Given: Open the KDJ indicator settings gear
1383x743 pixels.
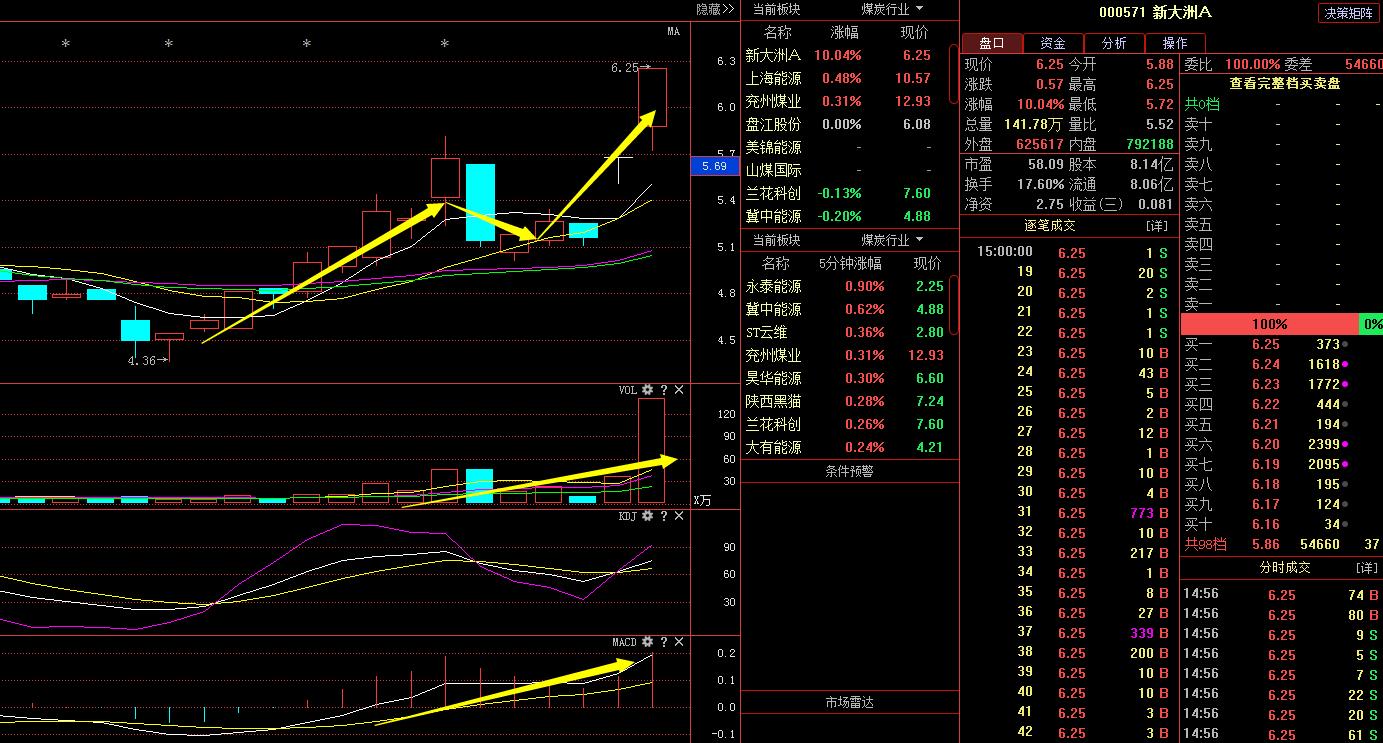Looking at the screenshot, I should [x=646, y=517].
